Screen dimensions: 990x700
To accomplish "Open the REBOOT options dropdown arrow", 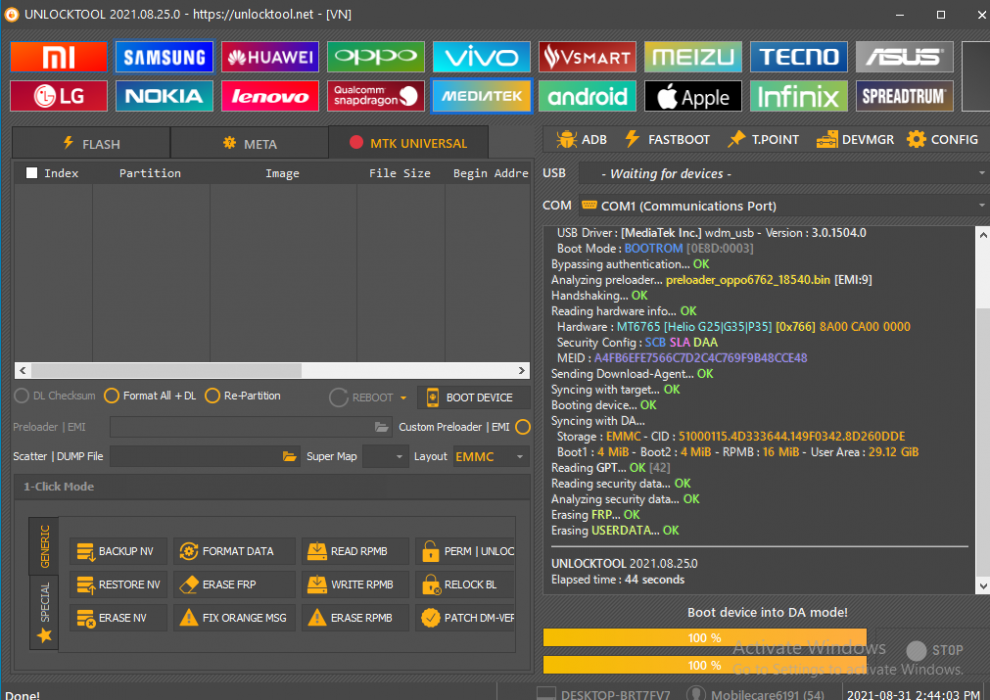I will (x=403, y=398).
